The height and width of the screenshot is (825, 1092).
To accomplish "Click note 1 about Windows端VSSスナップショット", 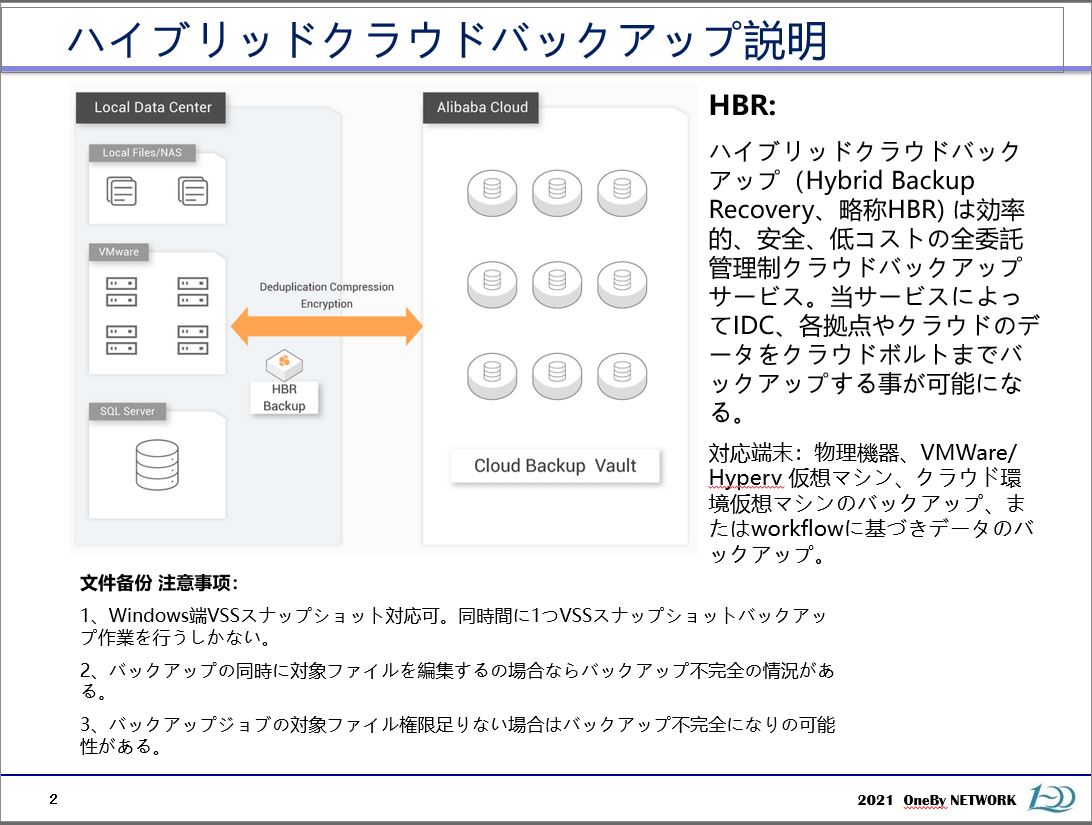I will tap(453, 626).
